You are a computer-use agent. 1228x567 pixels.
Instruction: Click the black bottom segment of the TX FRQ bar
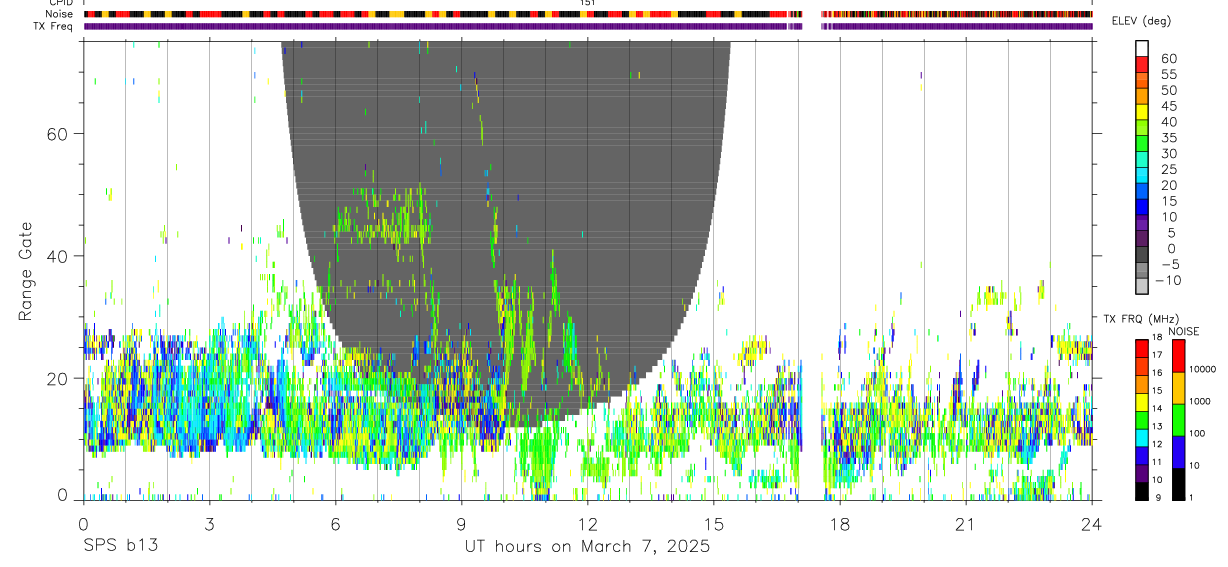point(1142,491)
